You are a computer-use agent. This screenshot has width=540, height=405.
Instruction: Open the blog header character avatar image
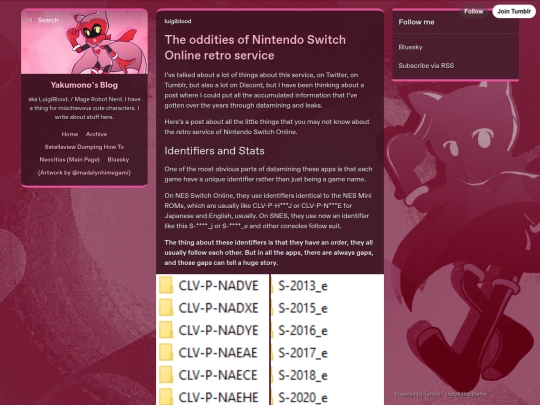[84, 42]
